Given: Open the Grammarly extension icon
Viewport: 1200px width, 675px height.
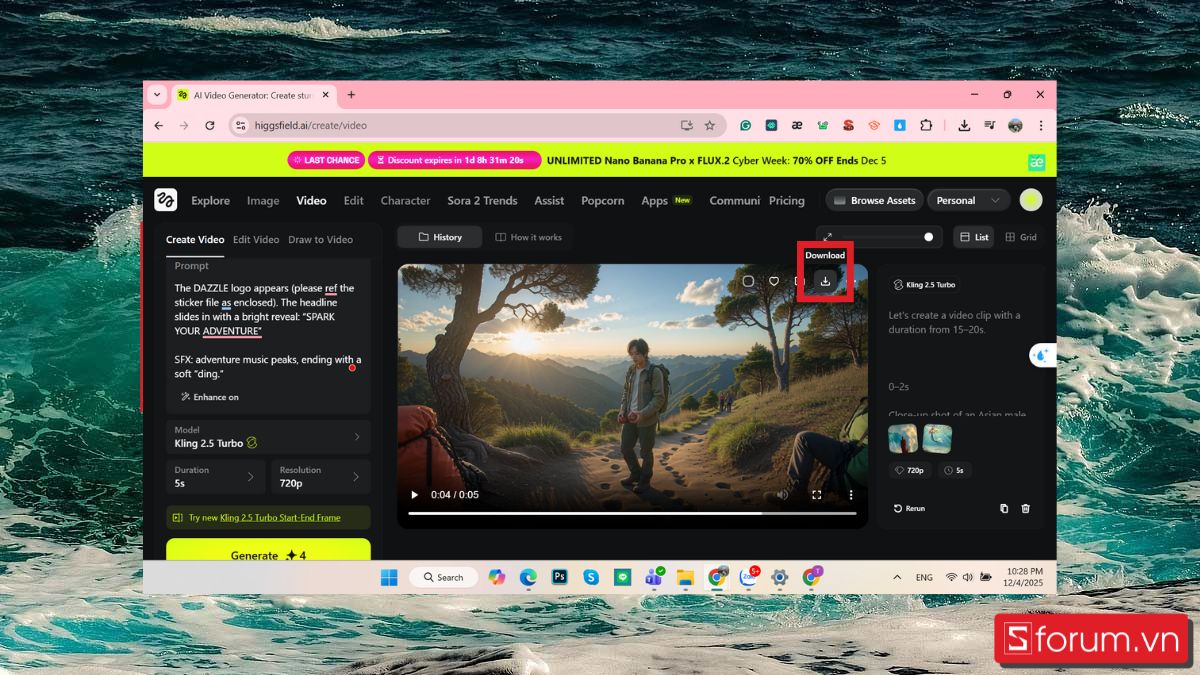Looking at the screenshot, I should point(746,125).
